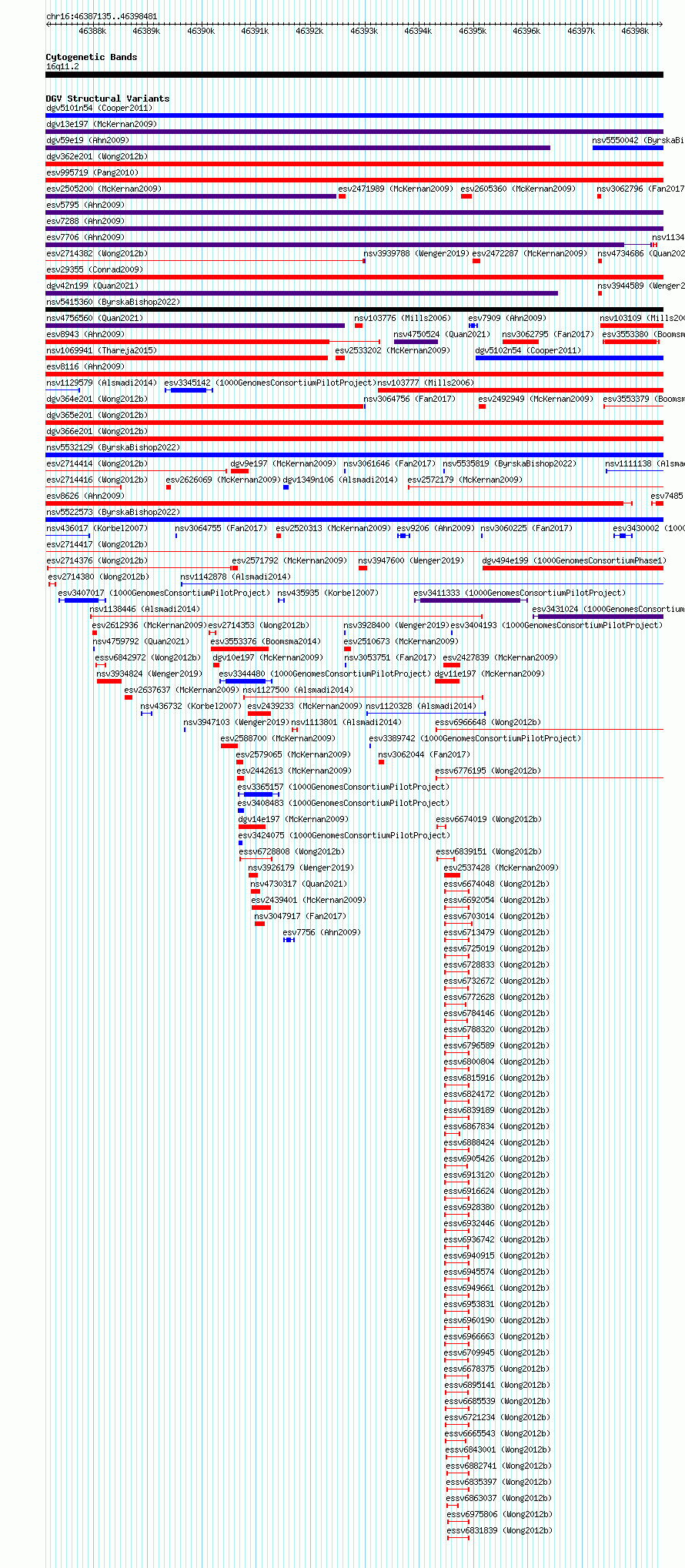Select nsv5532129 (ByrskaBishop2022) label

[113, 448]
